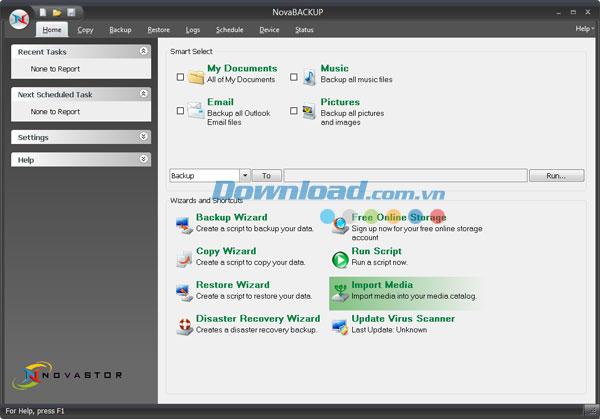Check the Email backup checkbox
This screenshot has height=419, width=600.
coord(180,111)
